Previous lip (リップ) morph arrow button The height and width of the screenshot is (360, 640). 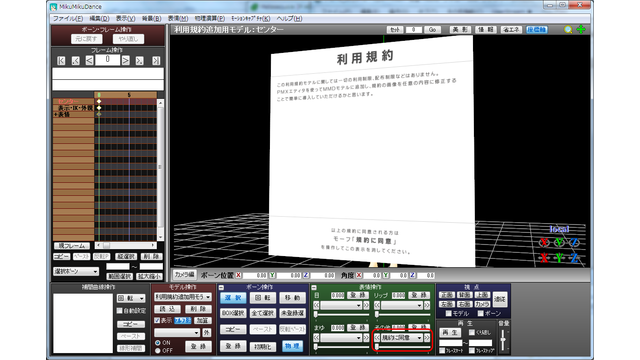(377, 305)
